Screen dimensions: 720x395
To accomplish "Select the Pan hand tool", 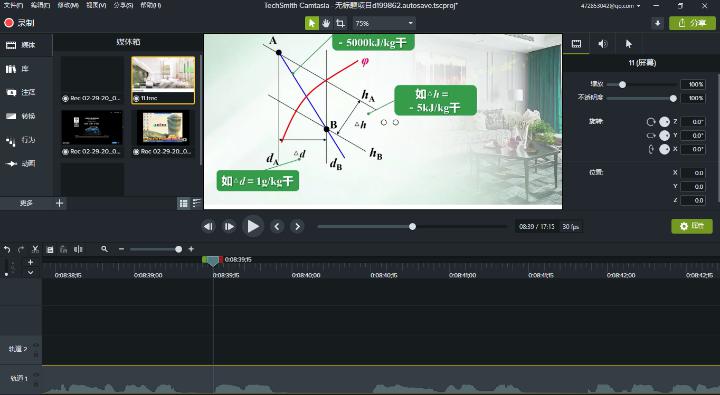I will [326, 23].
